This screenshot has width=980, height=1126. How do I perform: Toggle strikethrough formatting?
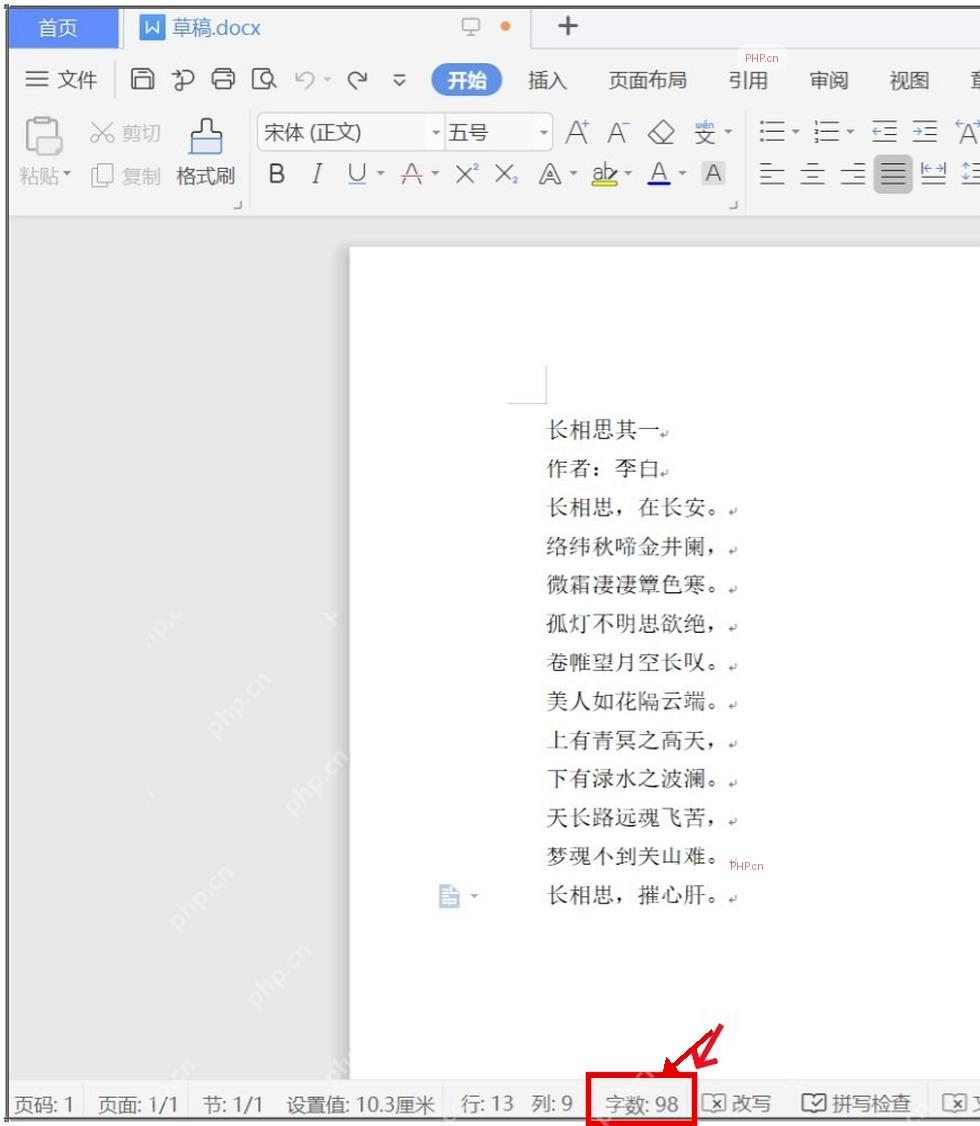(x=411, y=173)
